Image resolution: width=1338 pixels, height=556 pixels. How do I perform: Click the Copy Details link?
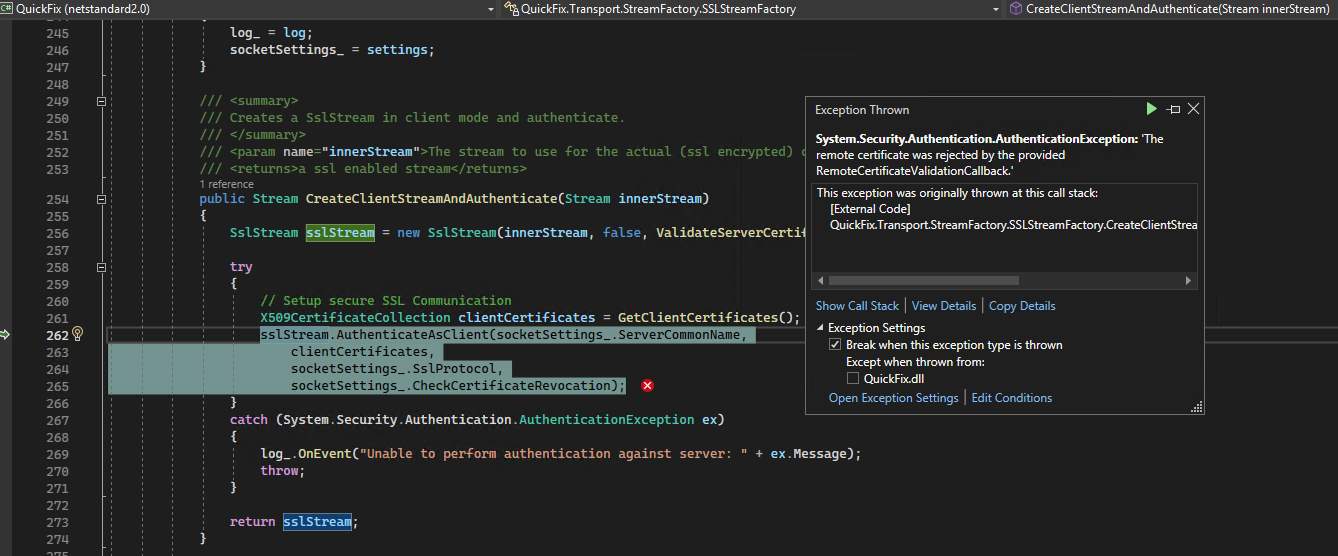coord(1022,306)
